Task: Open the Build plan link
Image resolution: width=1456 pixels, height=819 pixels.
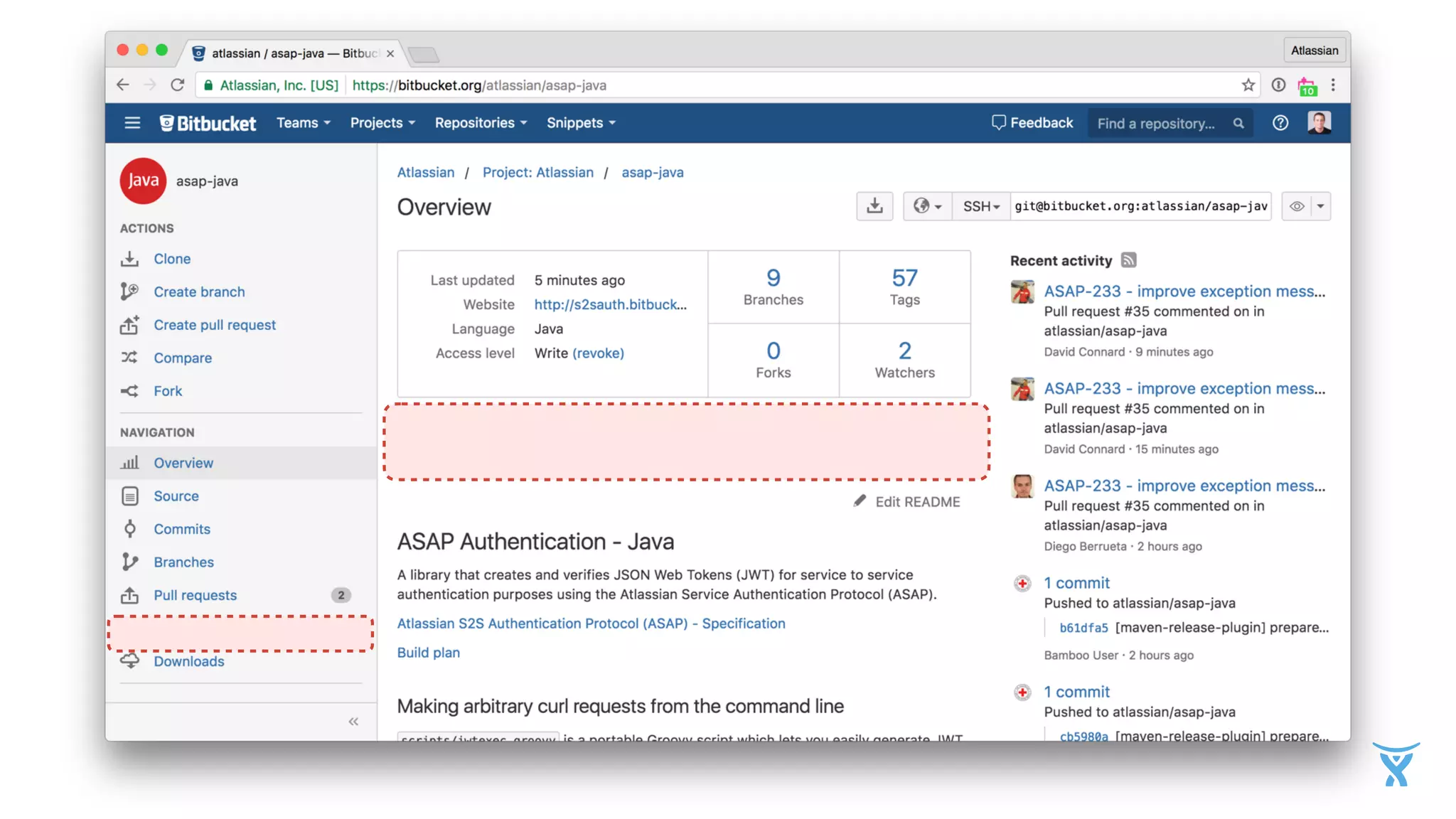Action: (x=428, y=653)
